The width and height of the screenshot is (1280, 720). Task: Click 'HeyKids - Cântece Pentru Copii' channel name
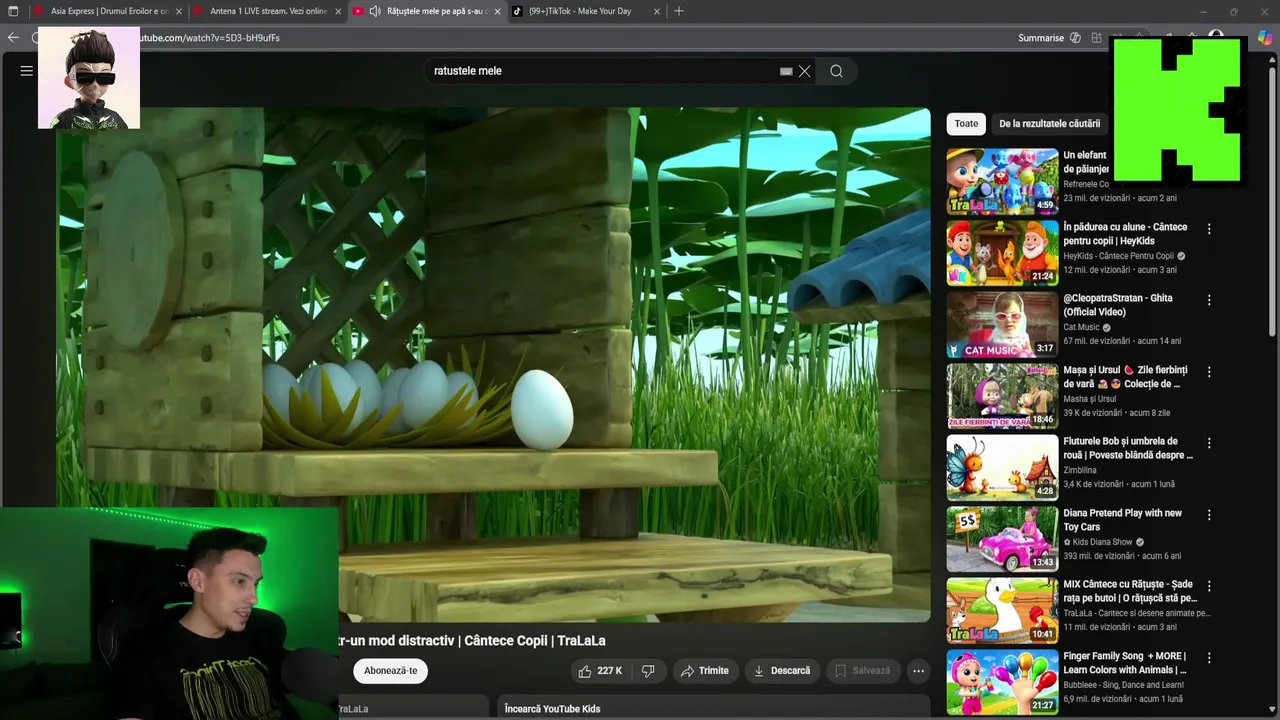[x=1118, y=256]
